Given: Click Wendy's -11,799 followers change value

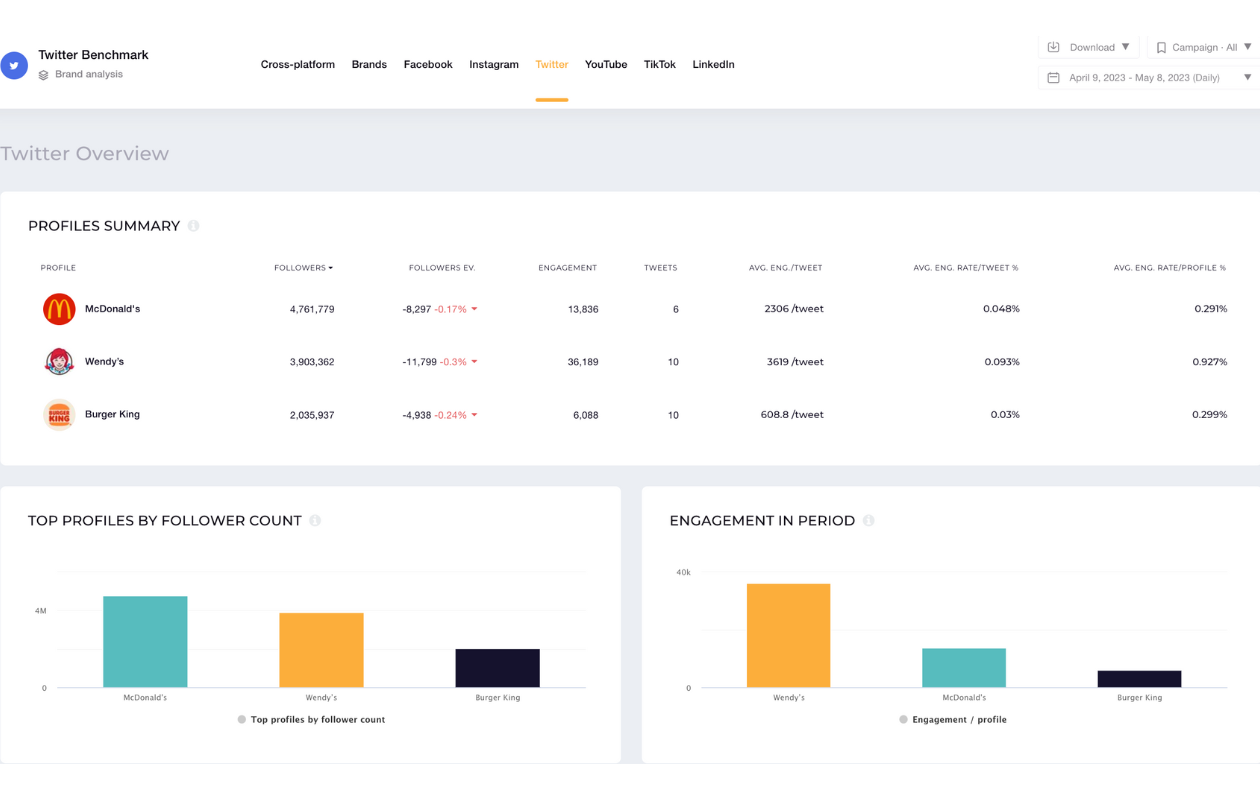Looking at the screenshot, I should (420, 362).
